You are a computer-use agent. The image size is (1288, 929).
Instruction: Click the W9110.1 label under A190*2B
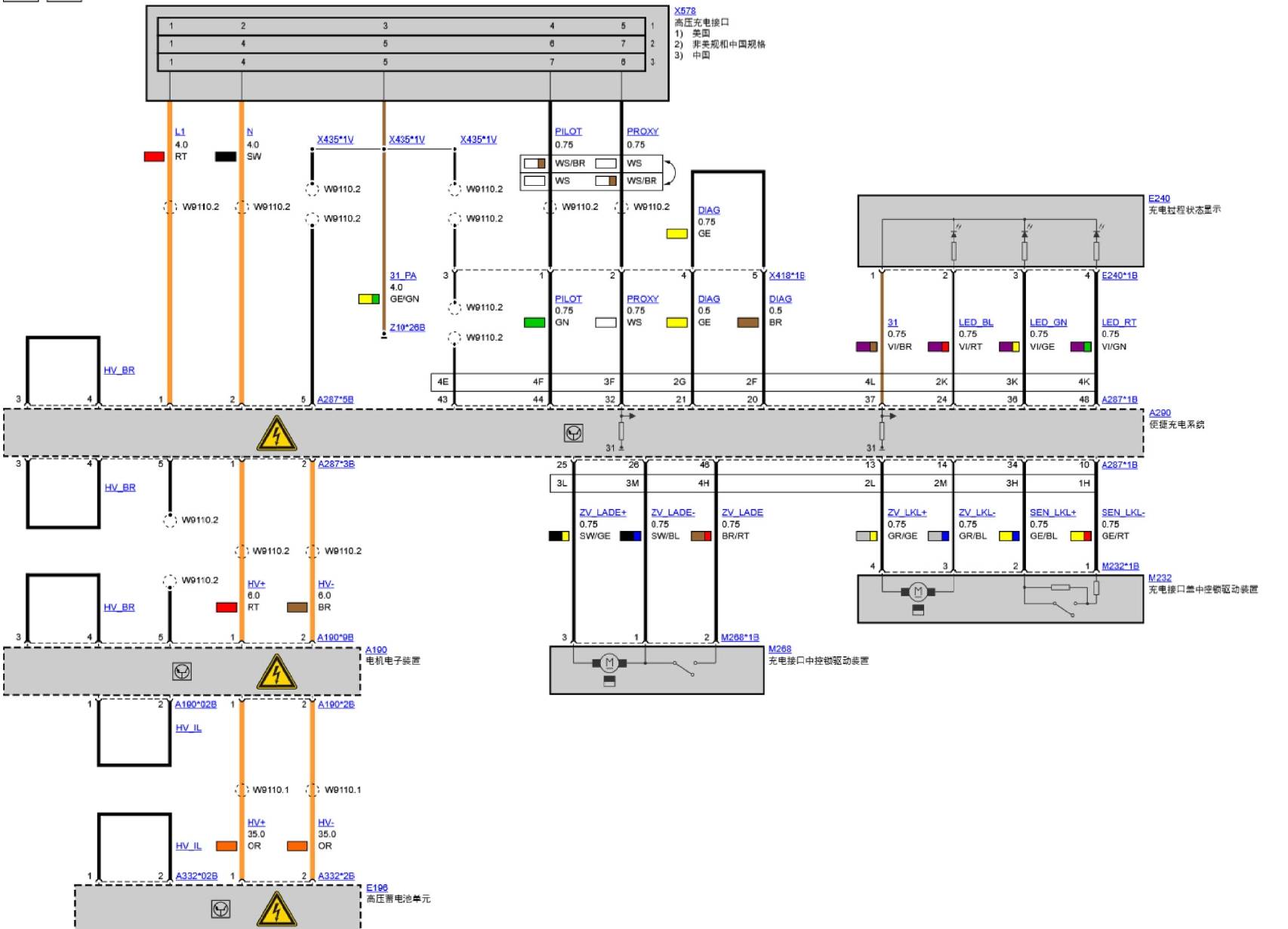343,790
